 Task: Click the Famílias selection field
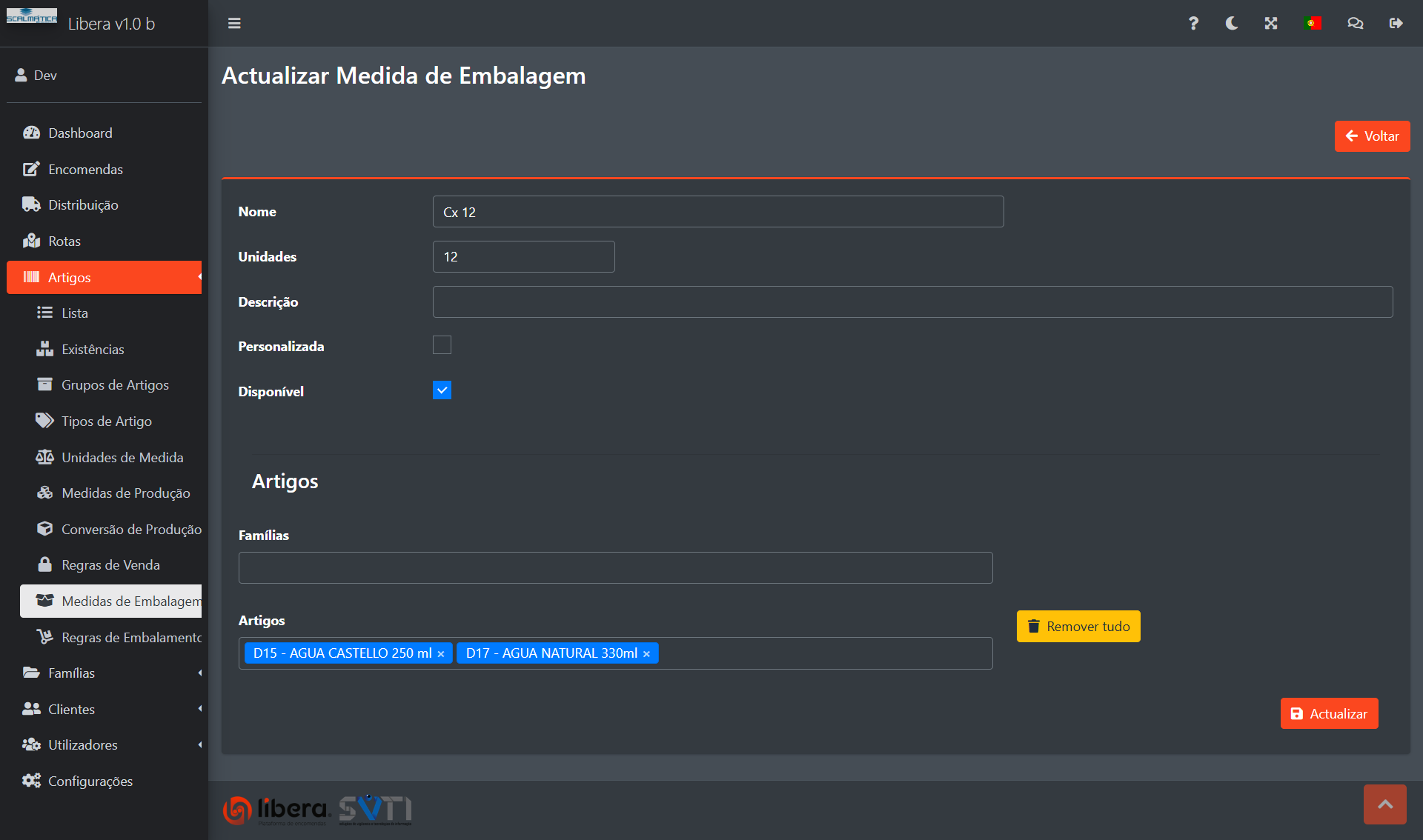(x=615, y=568)
